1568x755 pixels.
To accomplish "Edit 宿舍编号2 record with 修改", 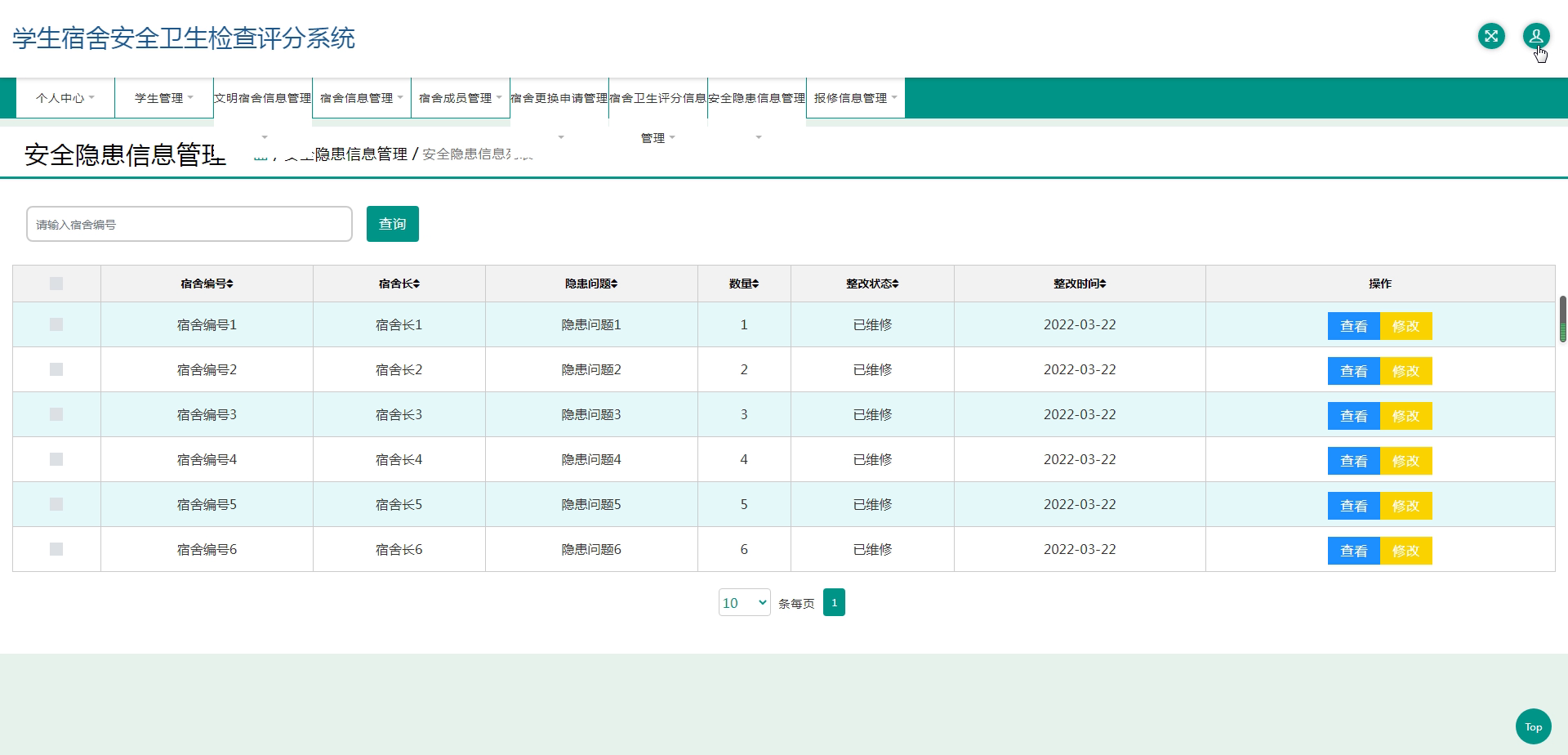I will click(1405, 371).
